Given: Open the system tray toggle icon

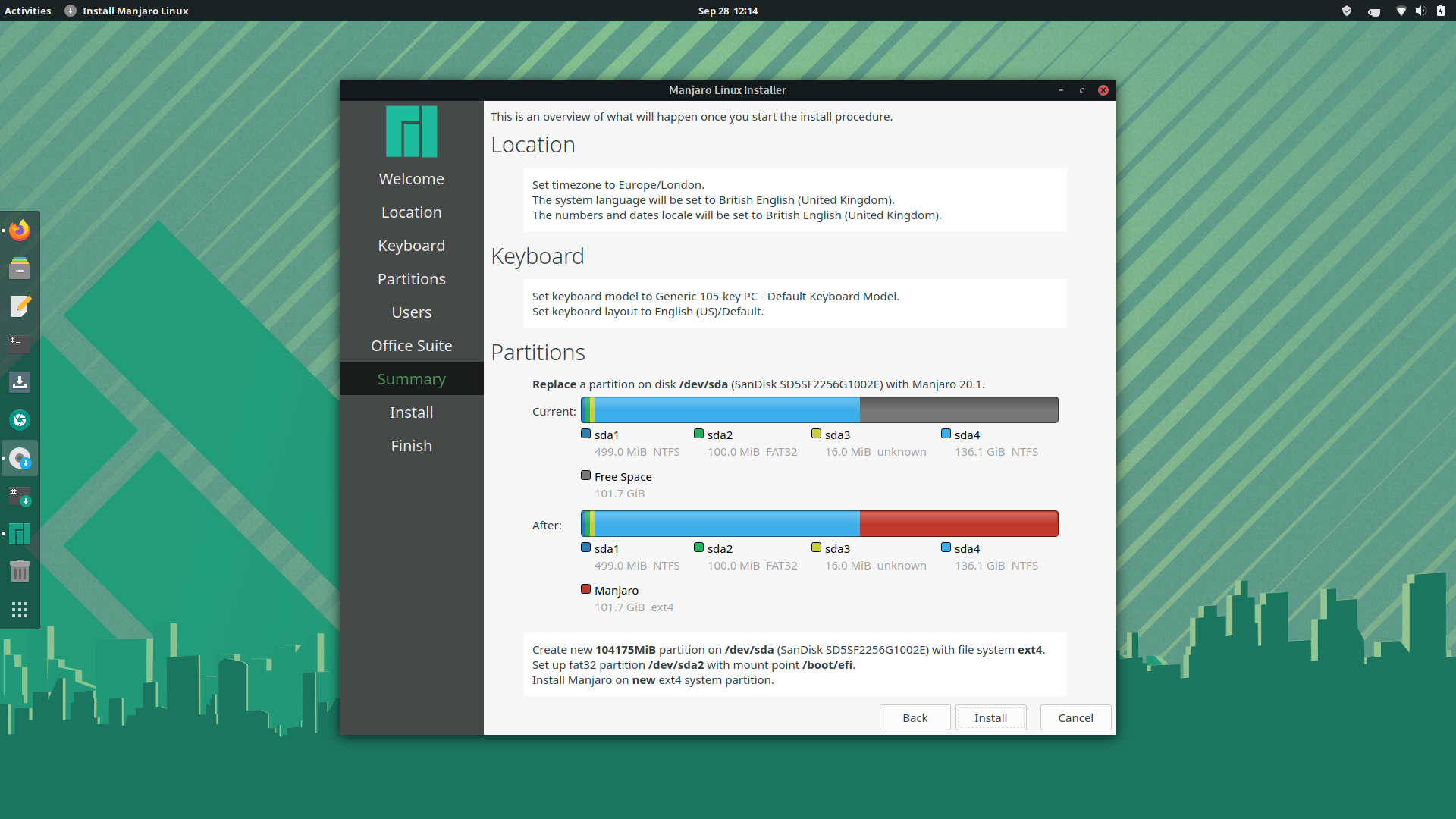Looking at the screenshot, I should [1374, 11].
